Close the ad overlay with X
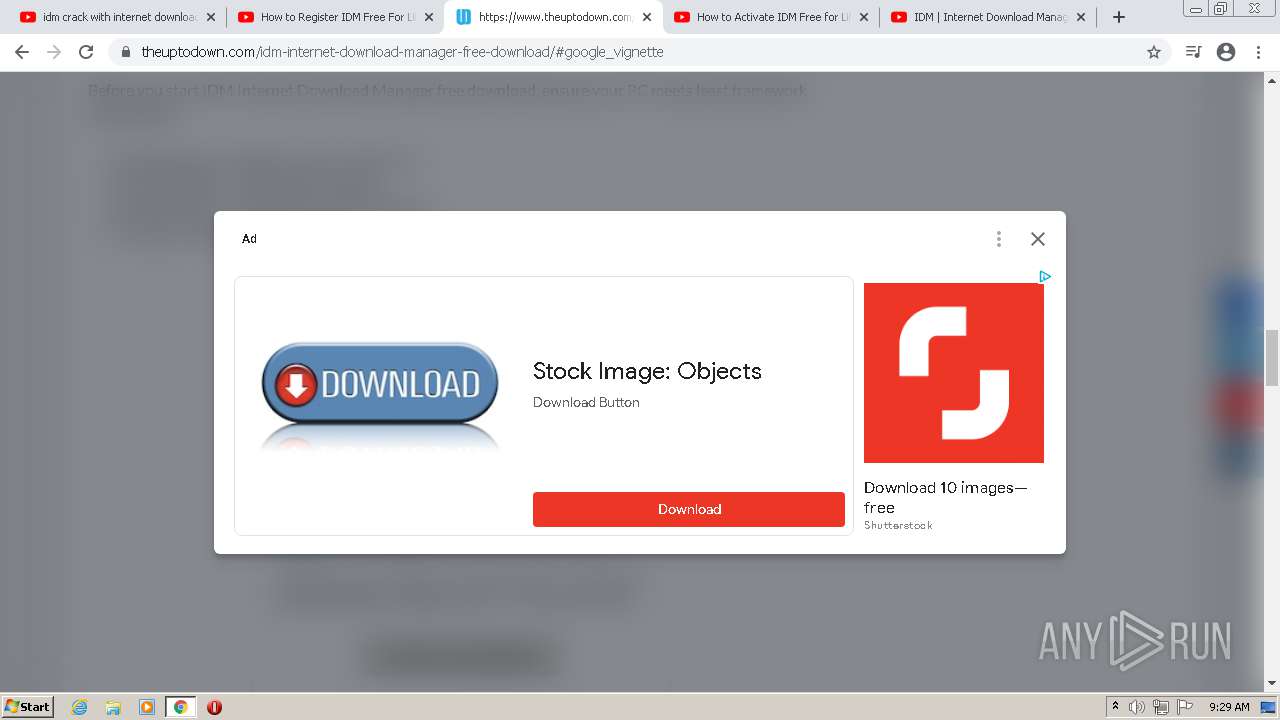1280x720 pixels. click(x=1038, y=239)
